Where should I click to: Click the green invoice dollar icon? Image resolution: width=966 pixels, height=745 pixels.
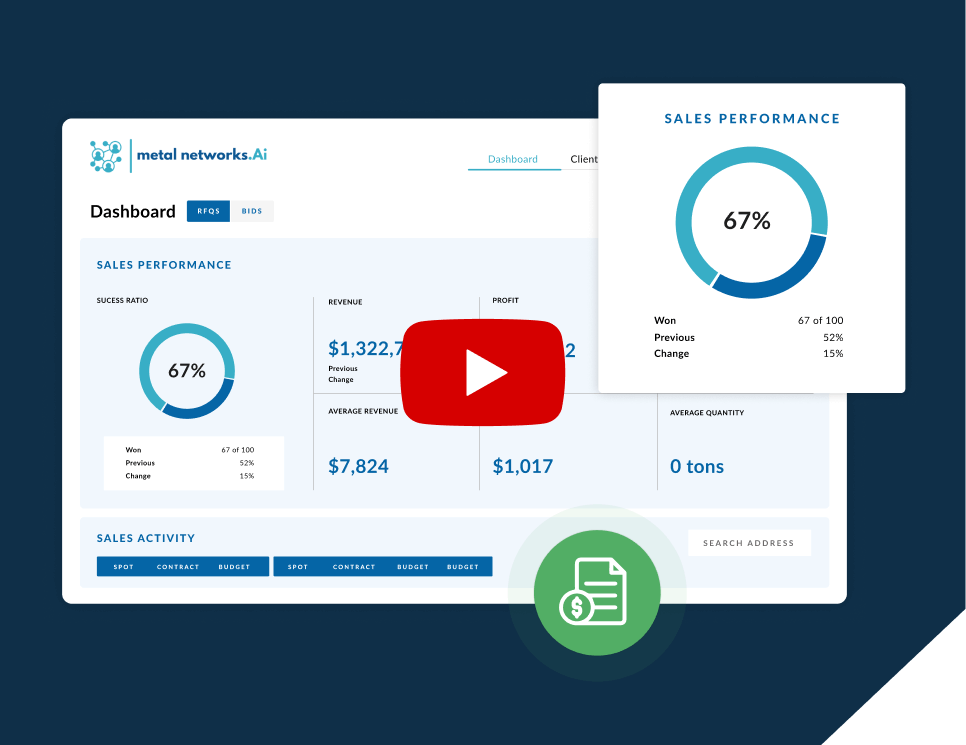[x=596, y=592]
